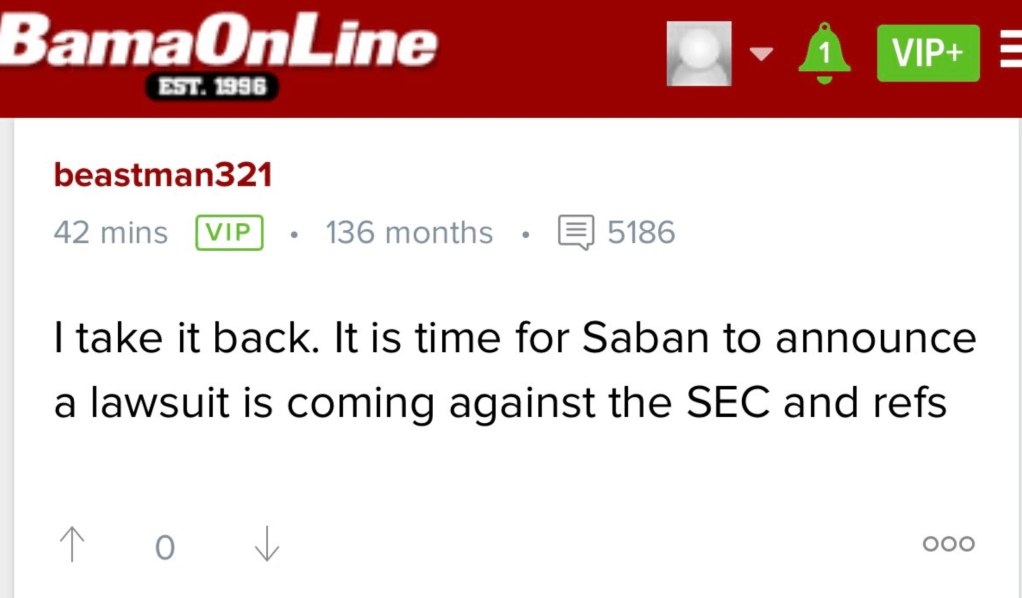
Task: Open the notifications bell
Action: pyautogui.click(x=824, y=54)
